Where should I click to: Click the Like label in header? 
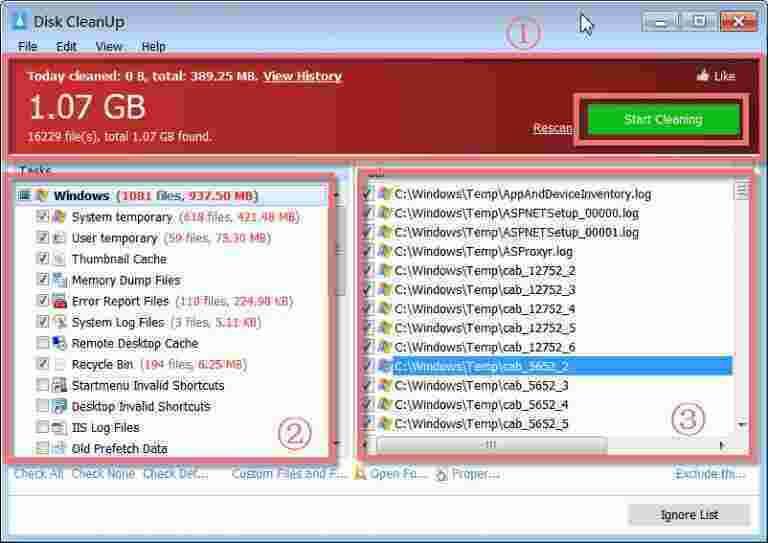[724, 76]
